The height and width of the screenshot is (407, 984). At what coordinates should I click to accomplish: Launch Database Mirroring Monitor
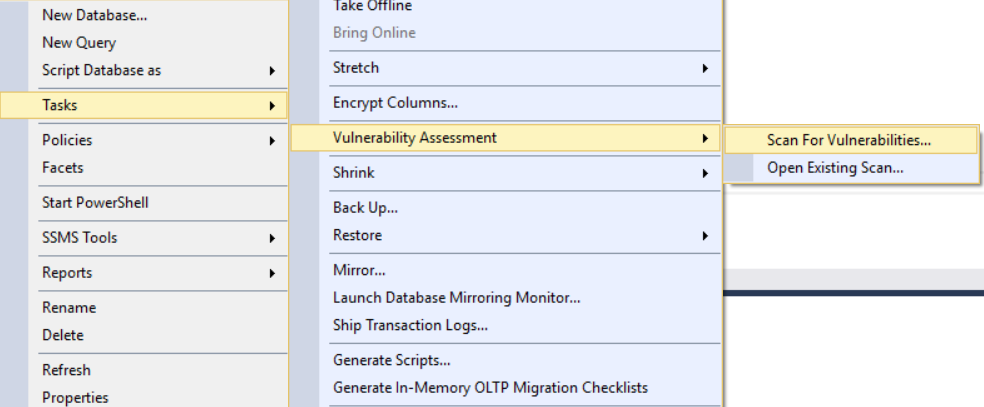[456, 297]
